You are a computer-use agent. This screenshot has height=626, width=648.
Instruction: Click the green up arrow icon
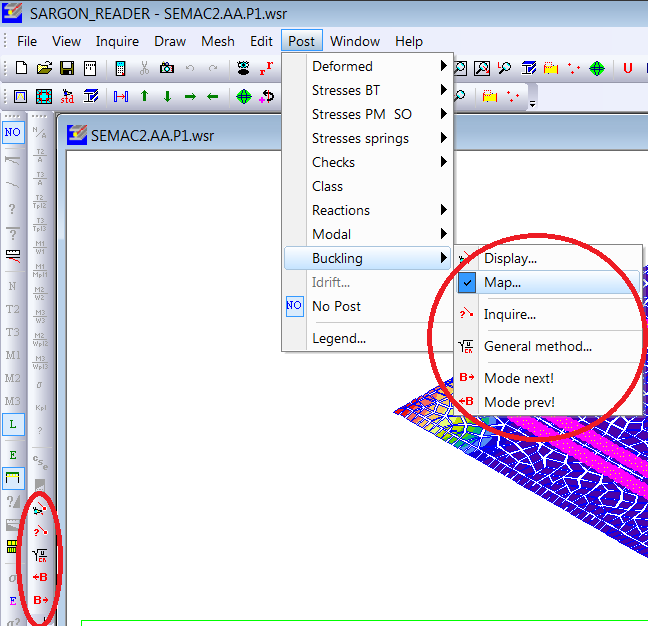pos(144,97)
